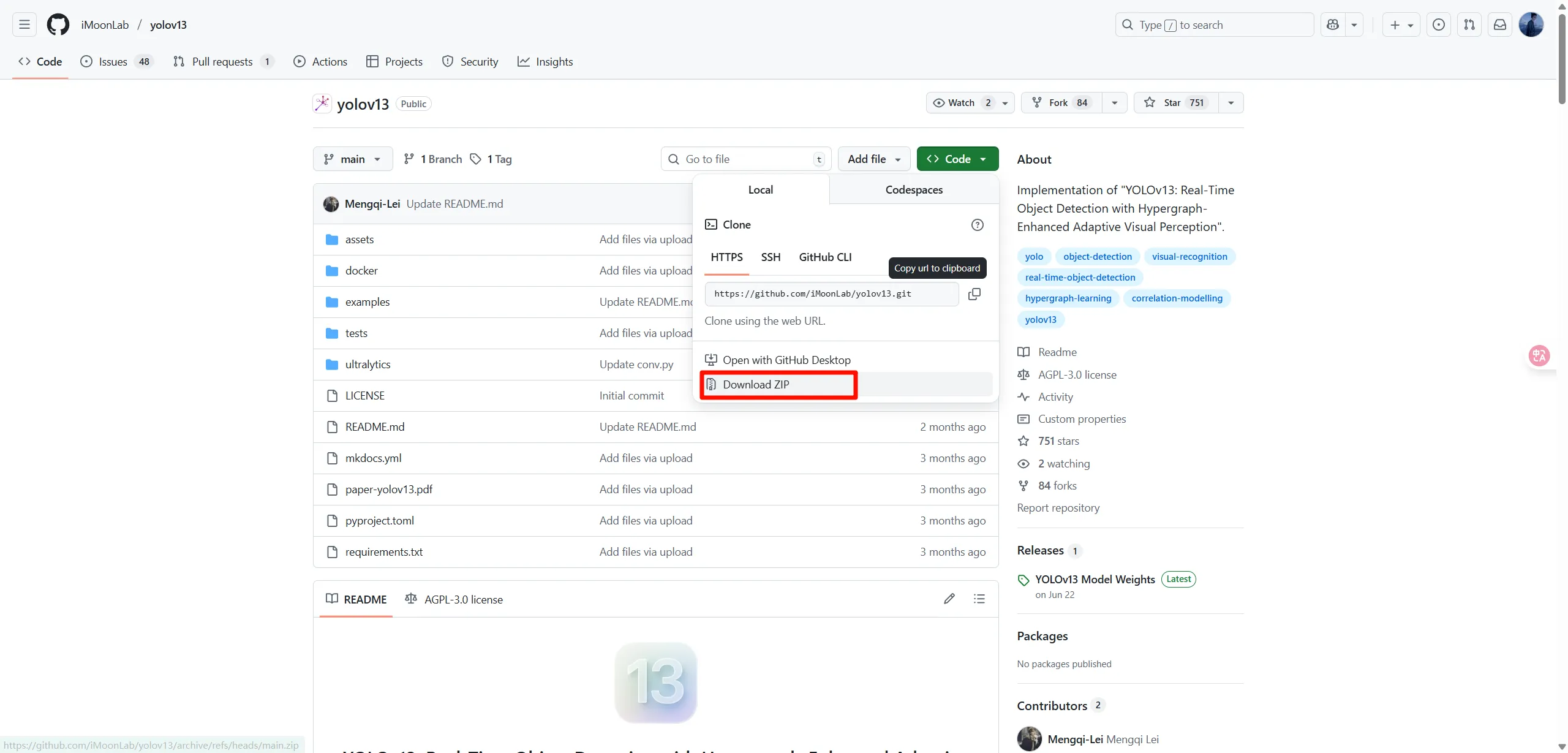
Task: Select the SSH clone tab
Action: pos(771,257)
